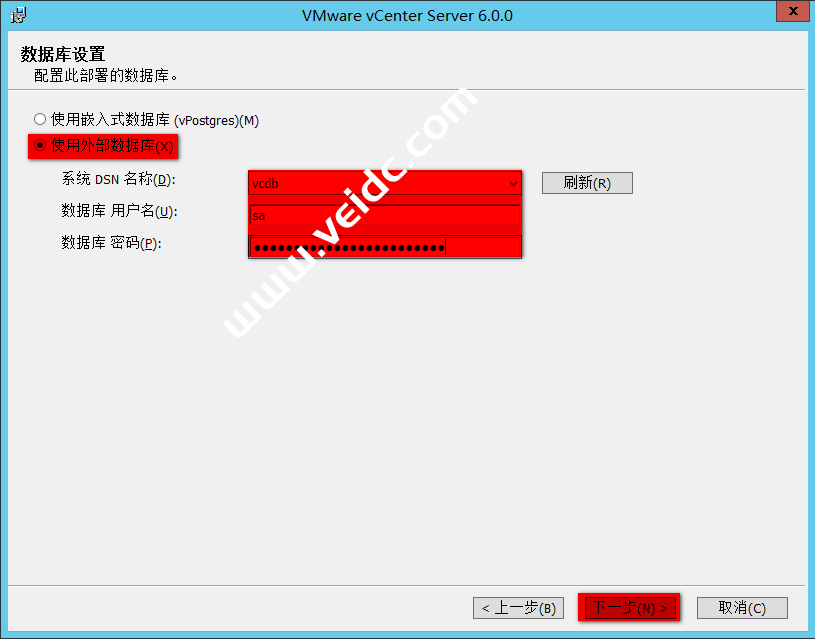The image size is (815, 639).
Task: Click the 数据库设置 heading text
Action: (63, 54)
